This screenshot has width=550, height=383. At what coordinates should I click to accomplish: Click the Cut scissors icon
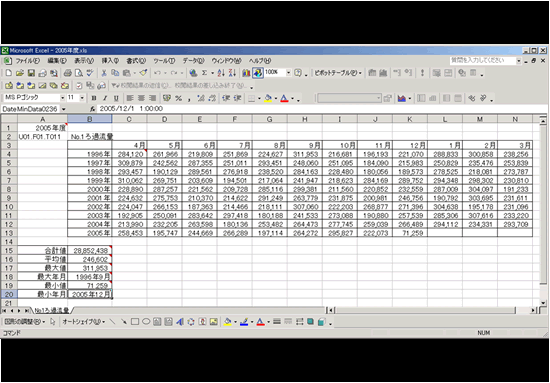point(104,73)
